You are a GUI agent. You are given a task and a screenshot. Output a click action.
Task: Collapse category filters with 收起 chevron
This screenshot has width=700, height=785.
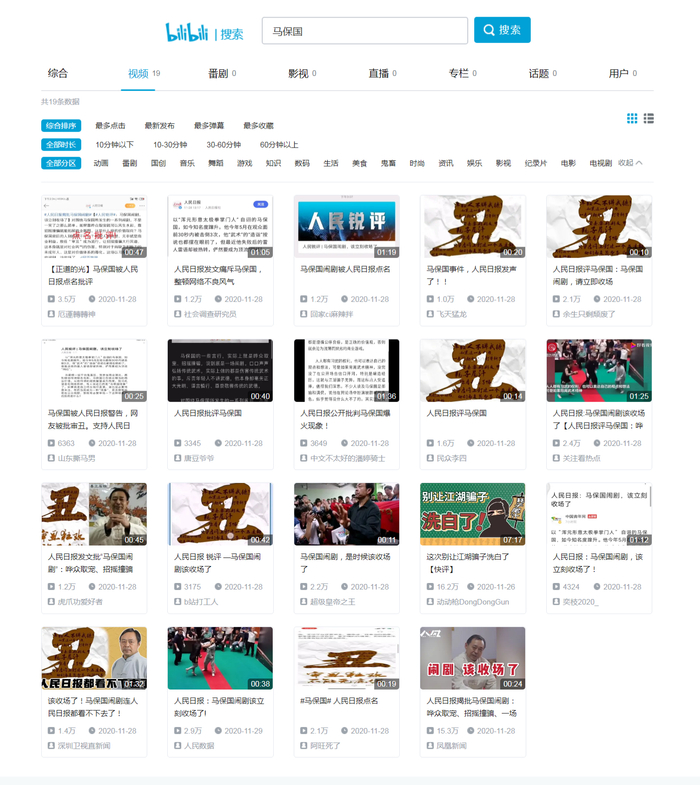click(x=630, y=163)
